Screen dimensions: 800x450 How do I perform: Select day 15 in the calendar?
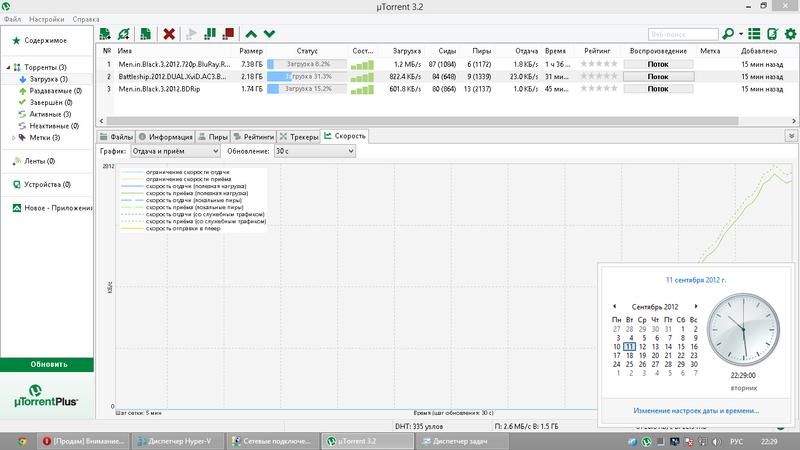click(681, 346)
